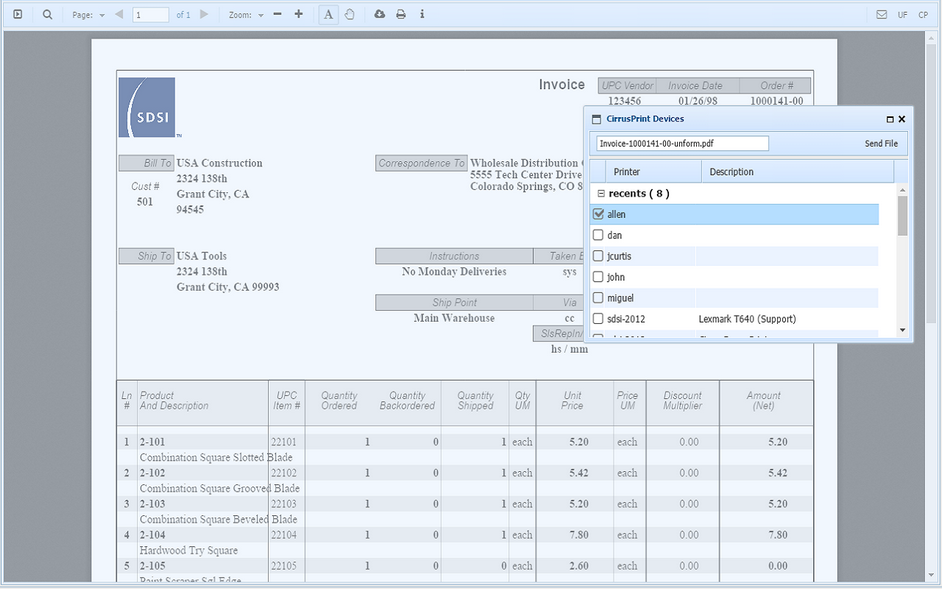Click the Description column header
Viewport: 942px width, 589px height.
[x=731, y=172]
